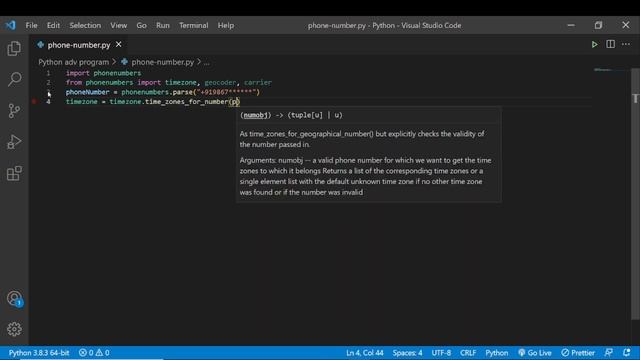Click the phone string '+919867' on line 3
This screenshot has width=640, height=360.
click(x=214, y=92)
